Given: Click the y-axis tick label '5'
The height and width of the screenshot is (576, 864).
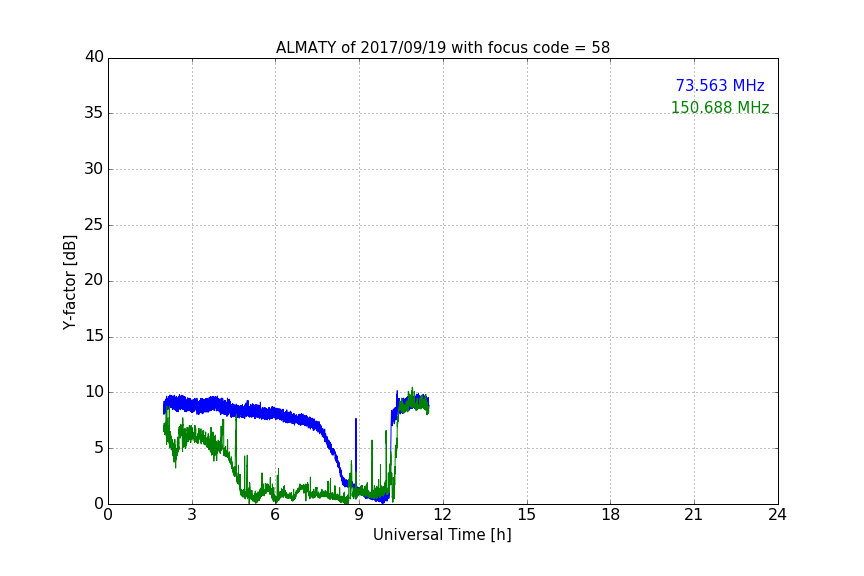Looking at the screenshot, I should (x=99, y=448).
